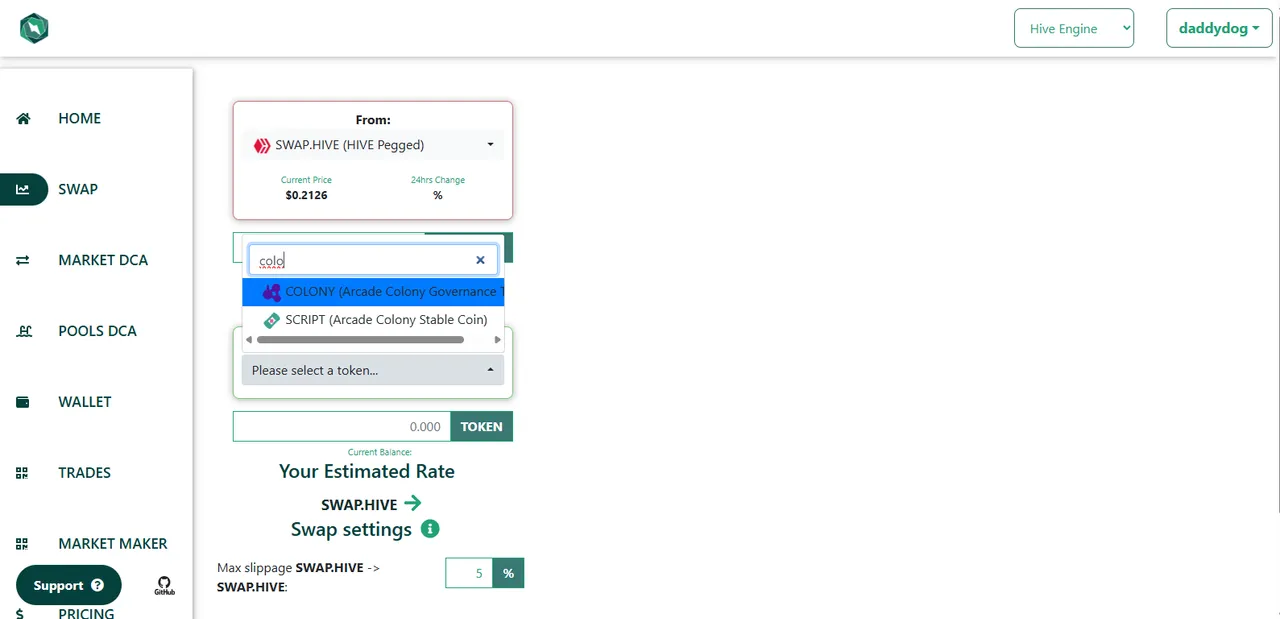Open the daddydog account menu

point(1219,28)
